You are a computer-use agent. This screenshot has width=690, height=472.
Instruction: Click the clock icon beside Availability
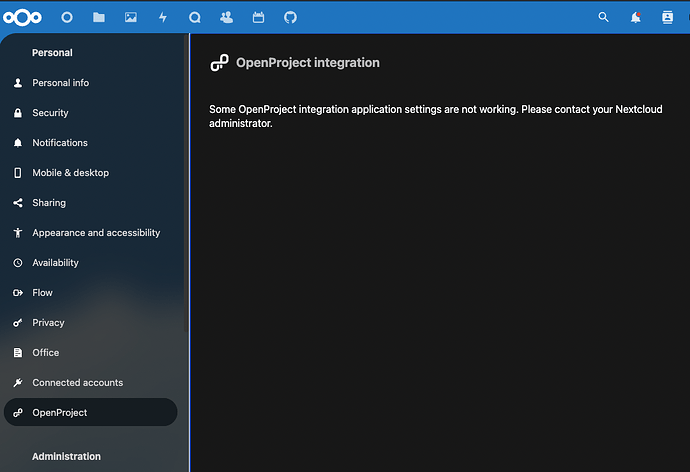point(18,263)
